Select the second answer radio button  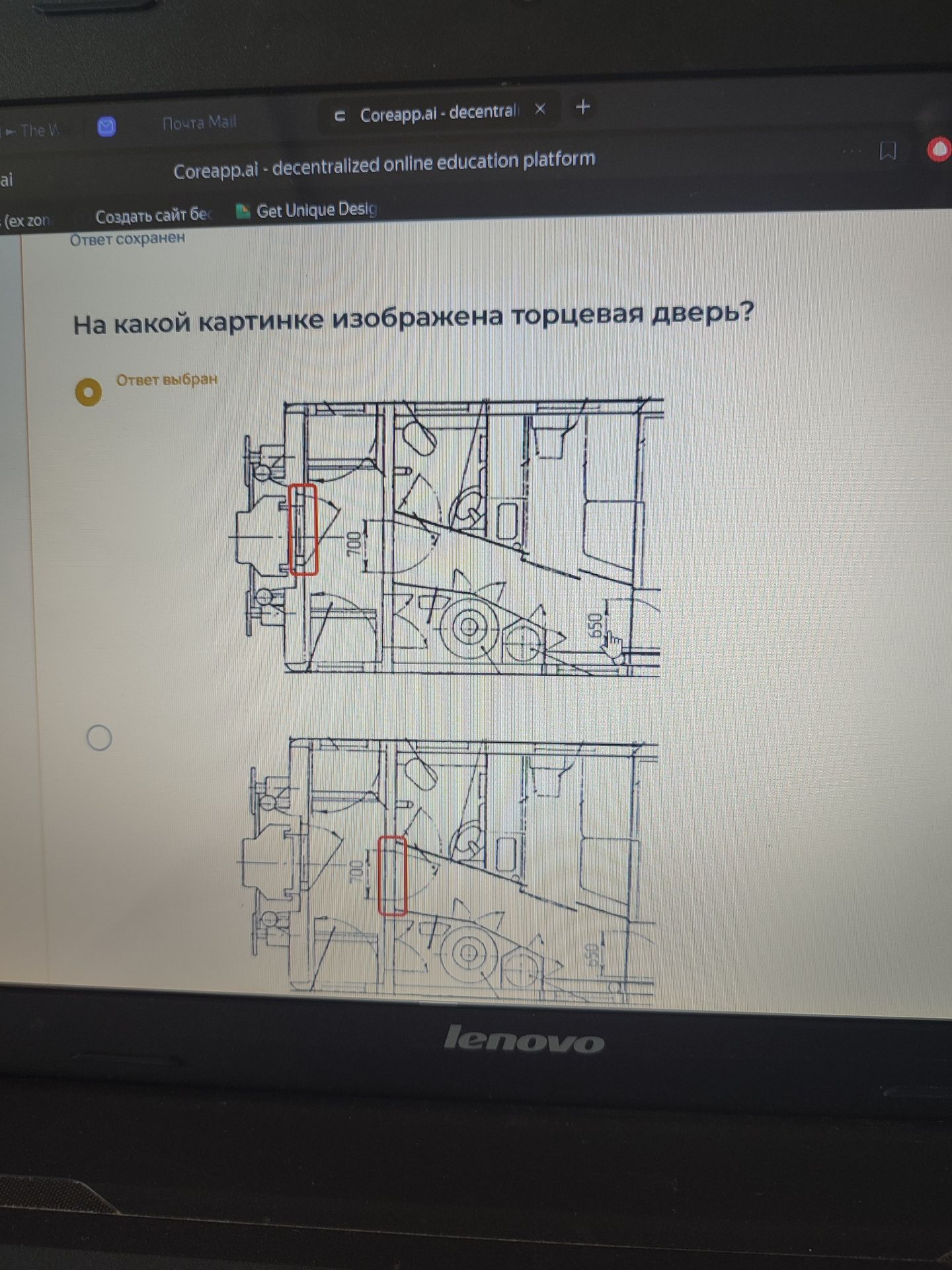[x=99, y=737]
